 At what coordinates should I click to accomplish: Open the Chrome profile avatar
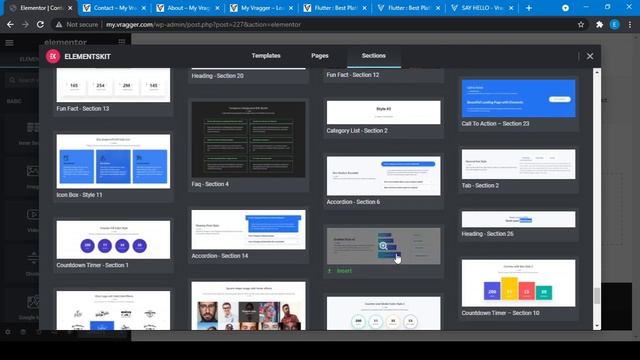pyautogui.click(x=614, y=24)
